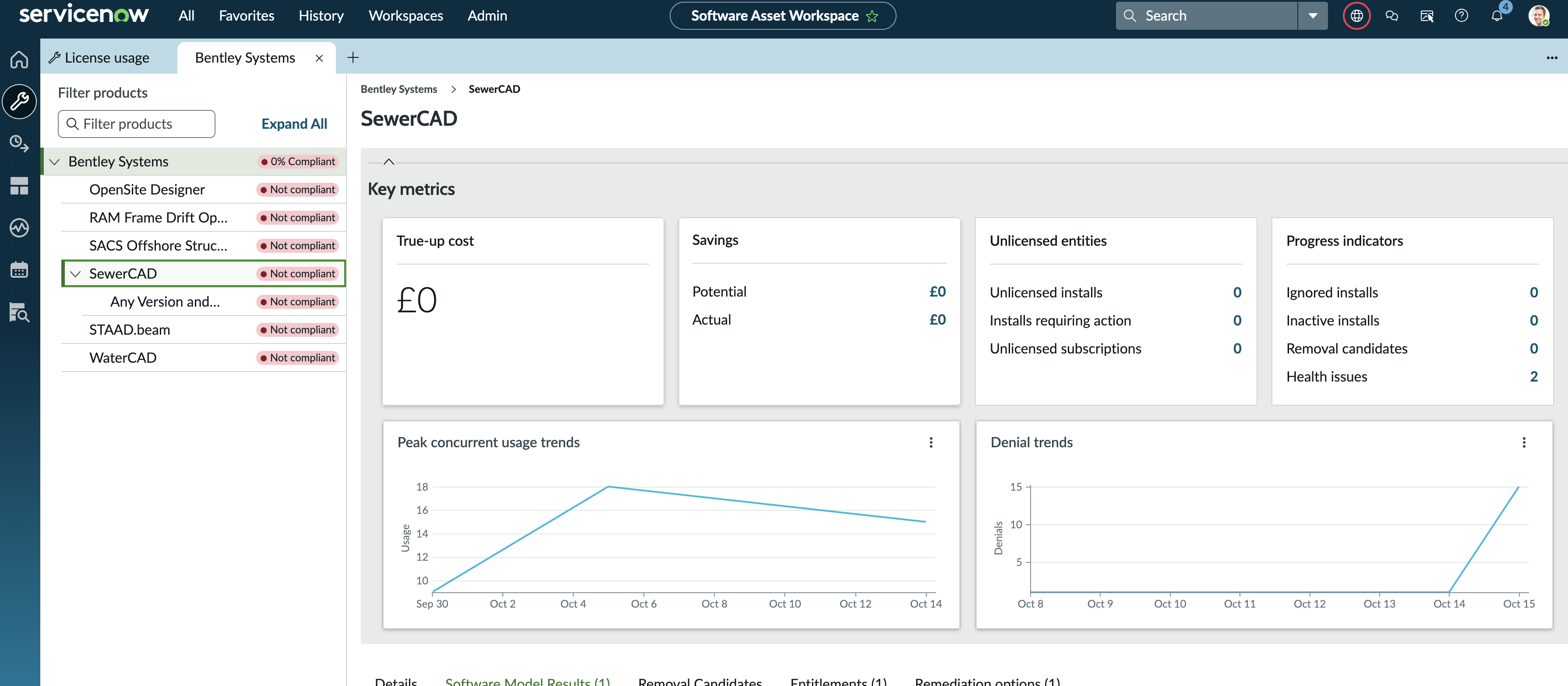Open the Favorites menu
This screenshot has width=1568, height=686.
tap(247, 16)
